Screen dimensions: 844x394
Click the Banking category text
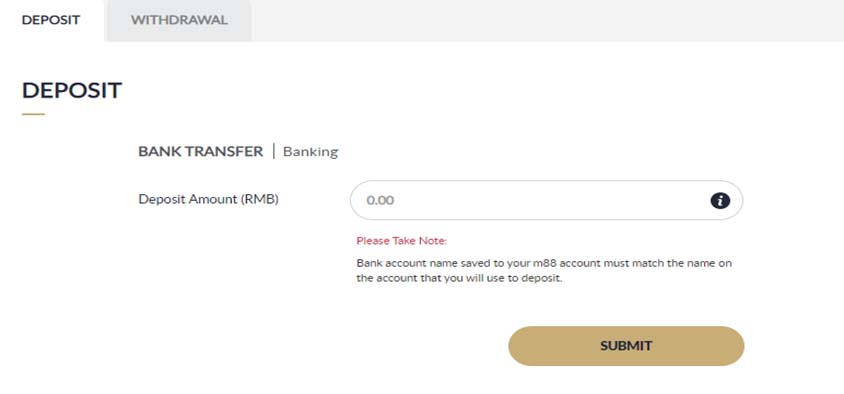311,152
